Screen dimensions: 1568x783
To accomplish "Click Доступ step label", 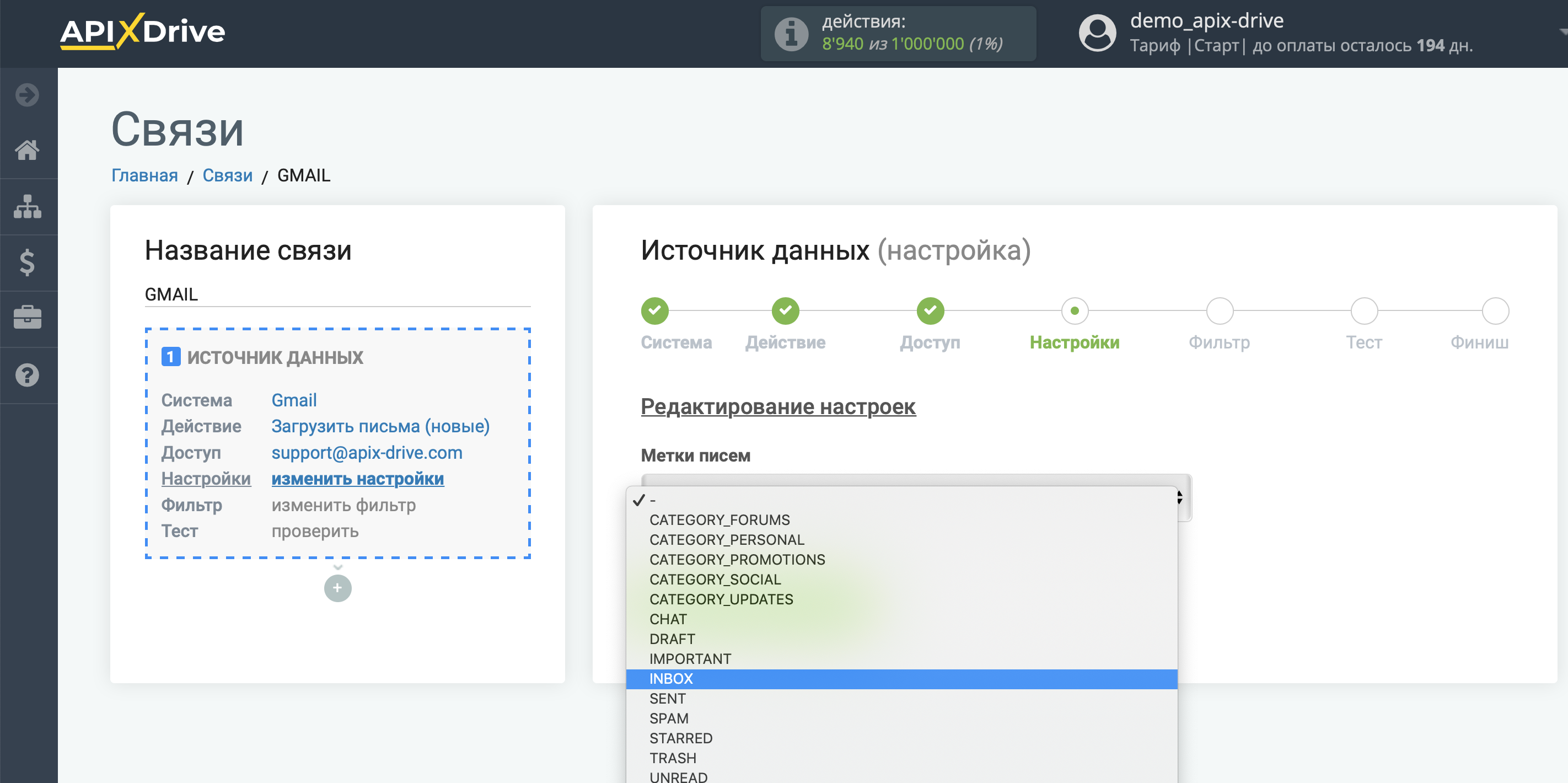I will [x=930, y=342].
